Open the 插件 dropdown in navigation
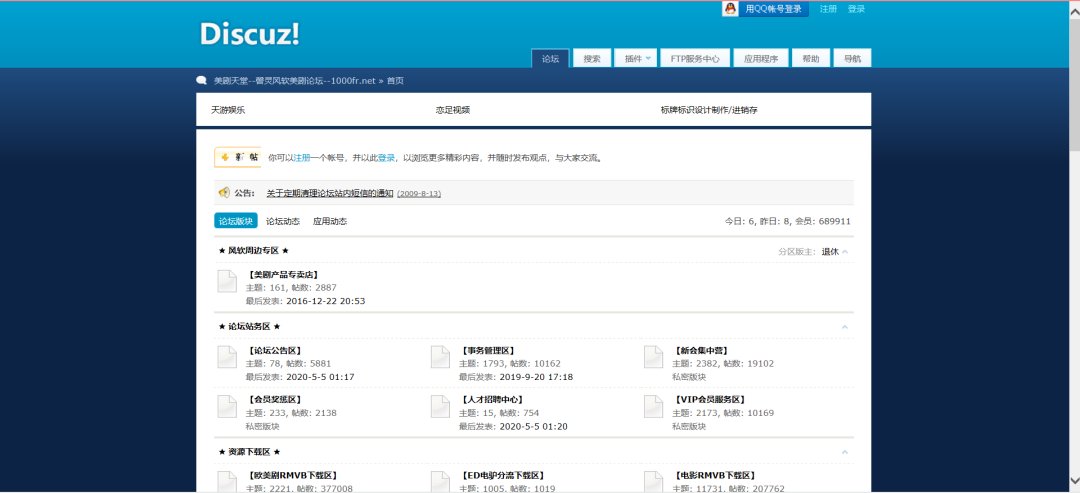This screenshot has height=493, width=1080. pos(636,59)
